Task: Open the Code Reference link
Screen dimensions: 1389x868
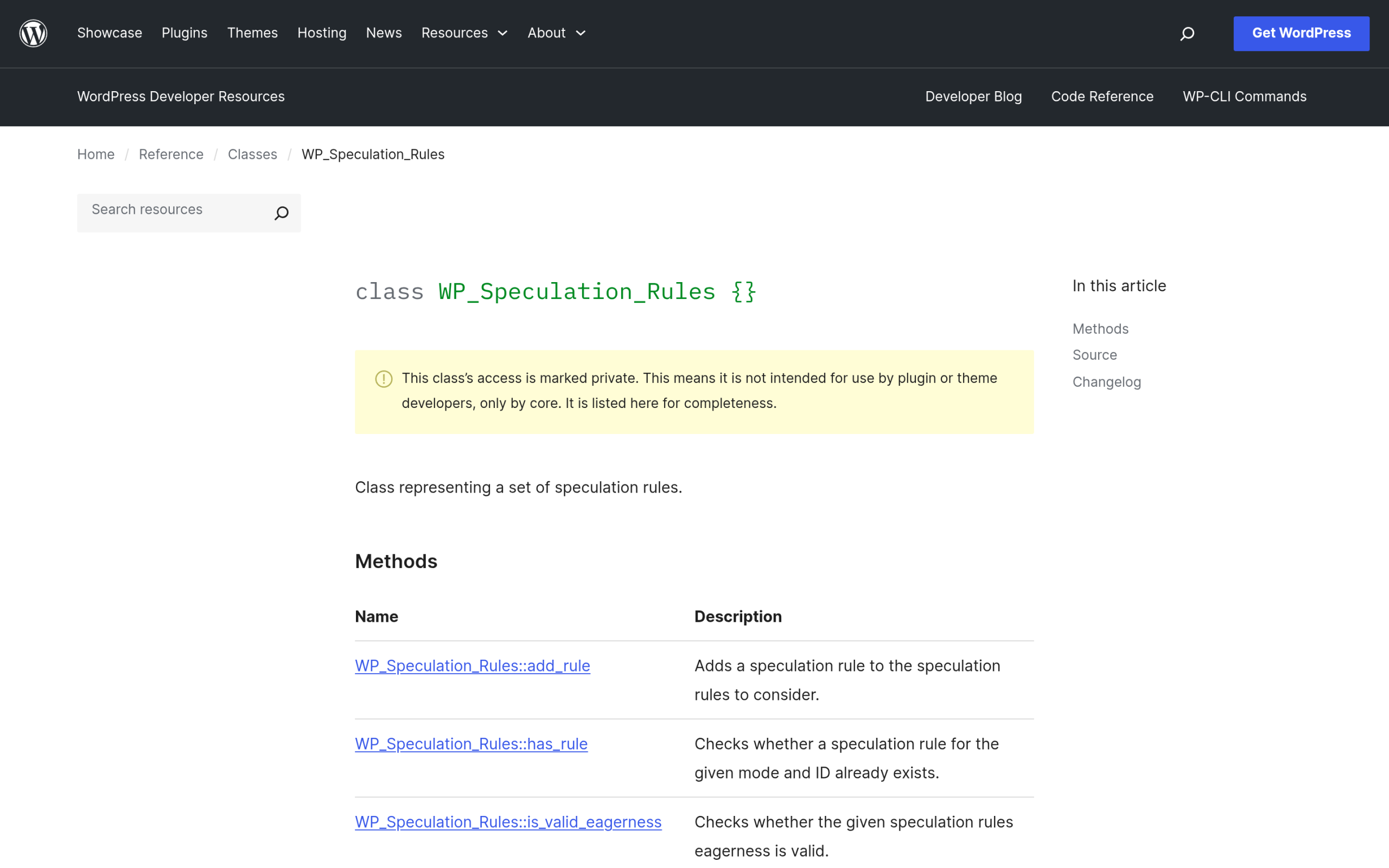Action: click(x=1102, y=97)
